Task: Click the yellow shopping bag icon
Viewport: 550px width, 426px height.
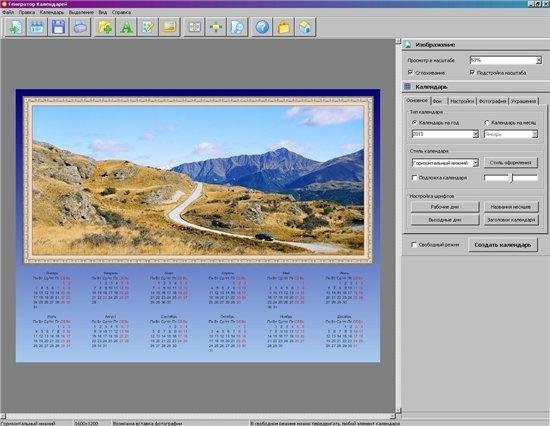Action: click(284, 27)
